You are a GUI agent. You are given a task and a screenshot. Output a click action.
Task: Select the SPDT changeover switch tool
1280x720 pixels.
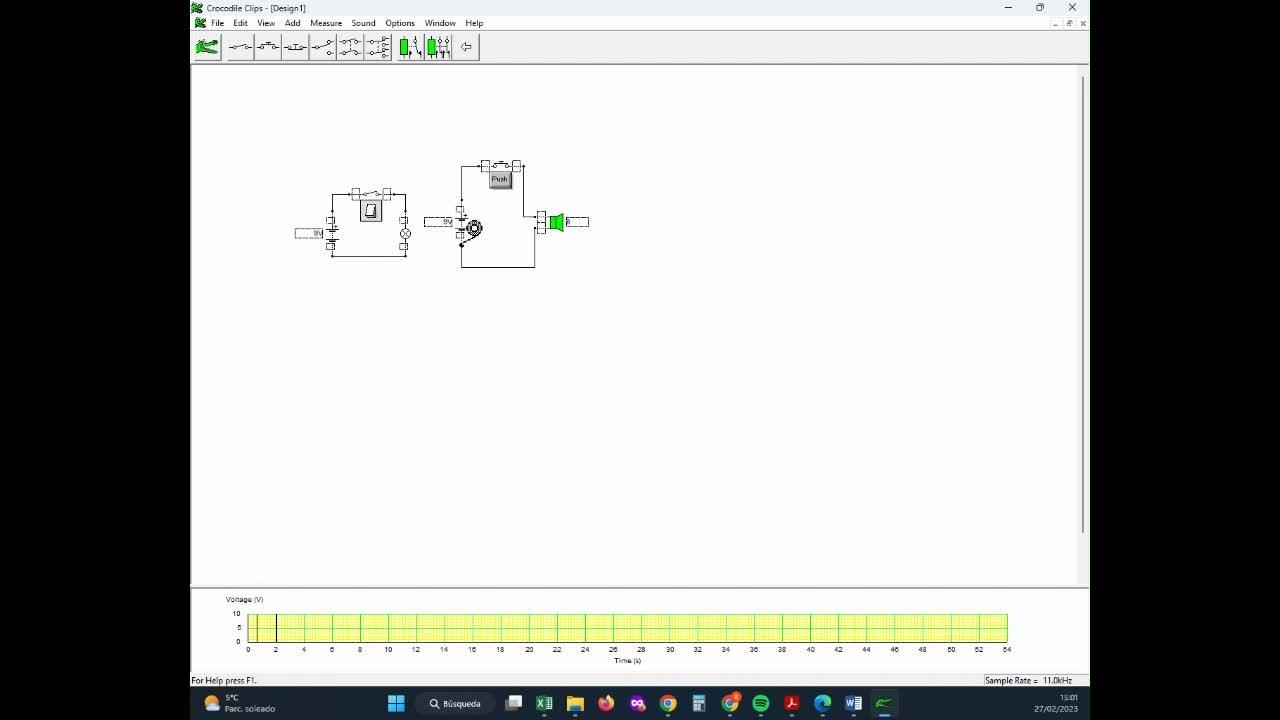click(x=322, y=47)
